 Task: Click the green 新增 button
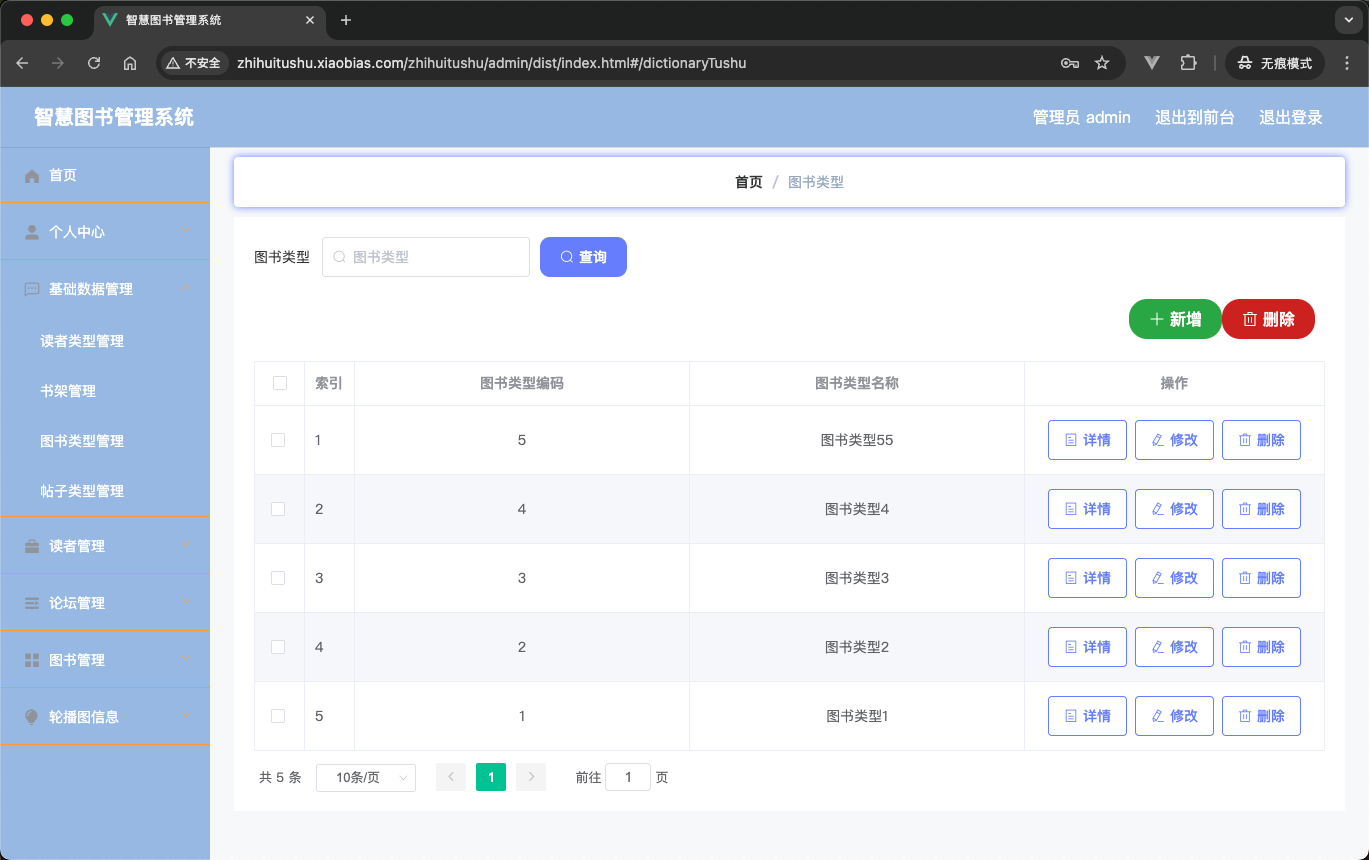[1175, 319]
